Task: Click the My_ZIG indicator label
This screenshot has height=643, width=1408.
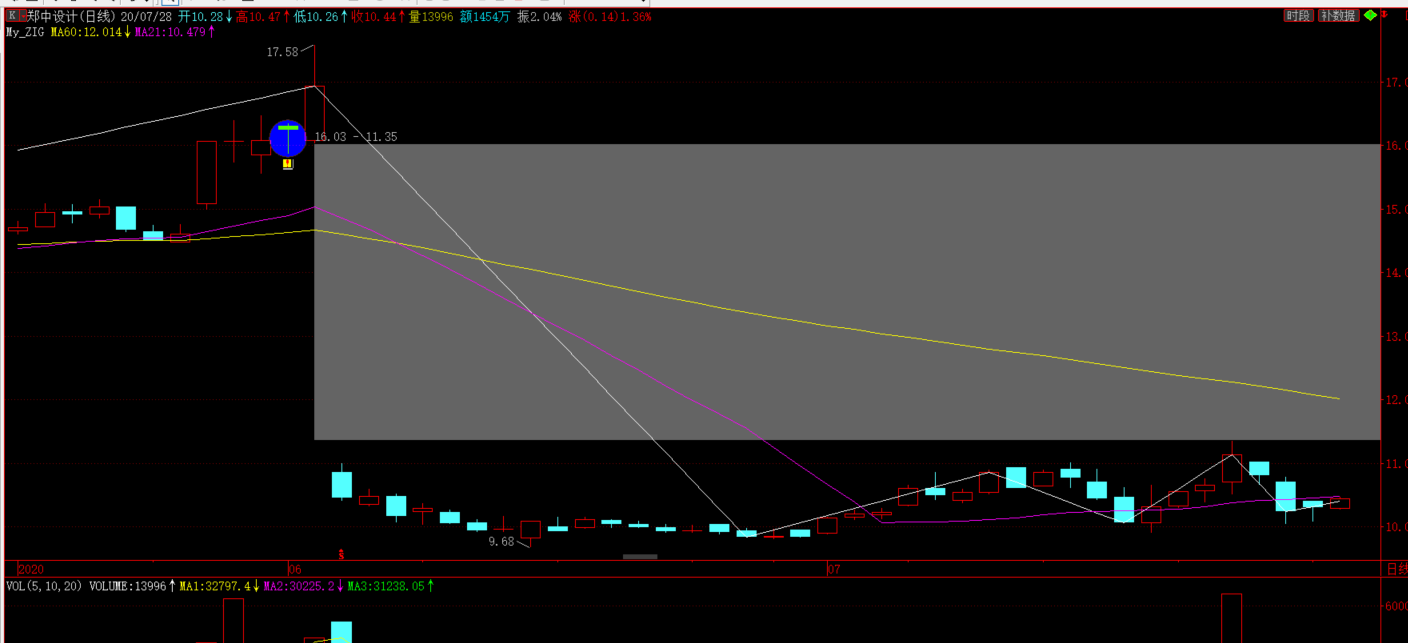Action: (26, 32)
